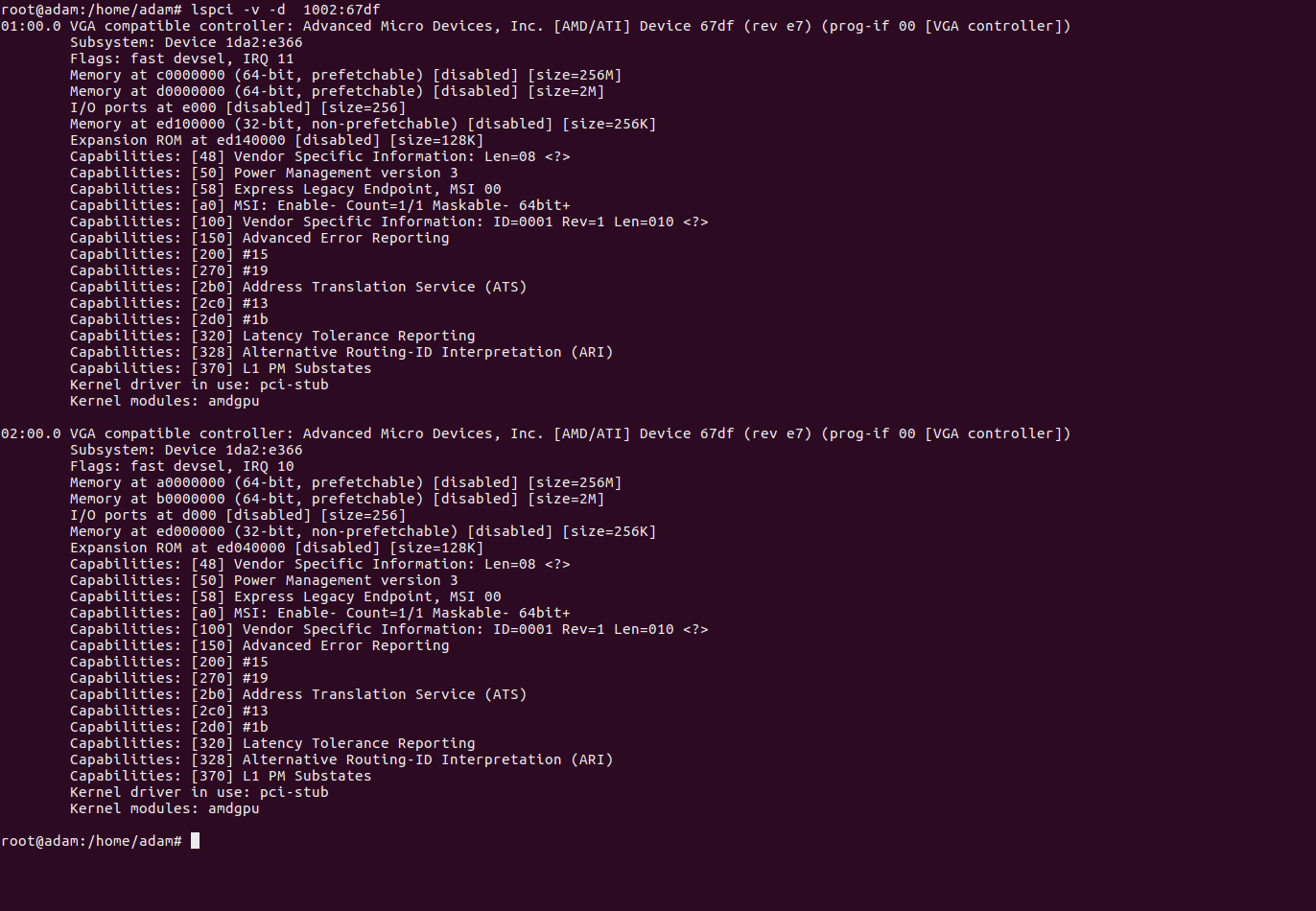The image size is (1316, 911).
Task: Click Memory at c0000000 size=256M line
Action: [346, 75]
